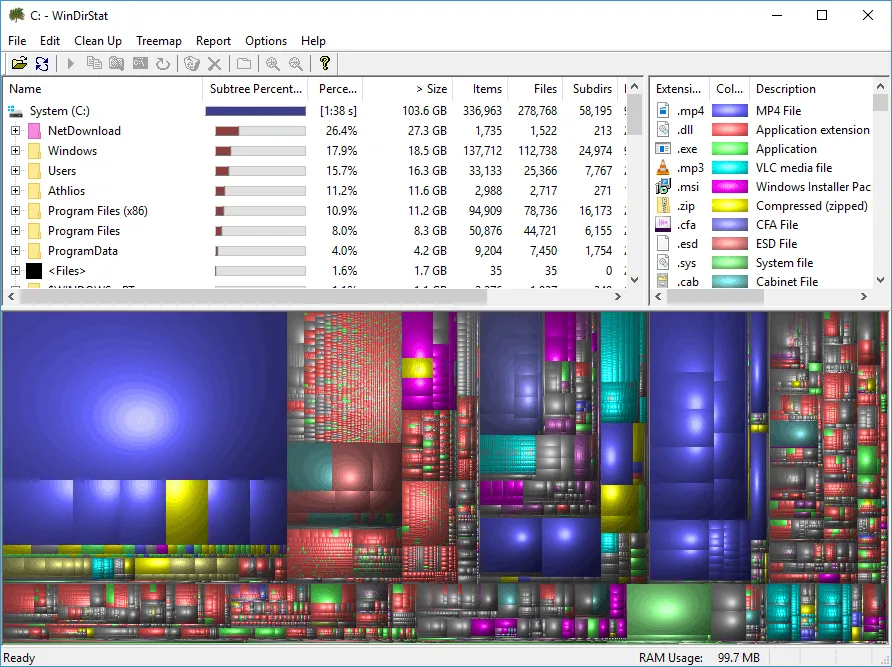Click the Copy path toolbar icon
Image resolution: width=892 pixels, height=667 pixels.
pos(94,63)
